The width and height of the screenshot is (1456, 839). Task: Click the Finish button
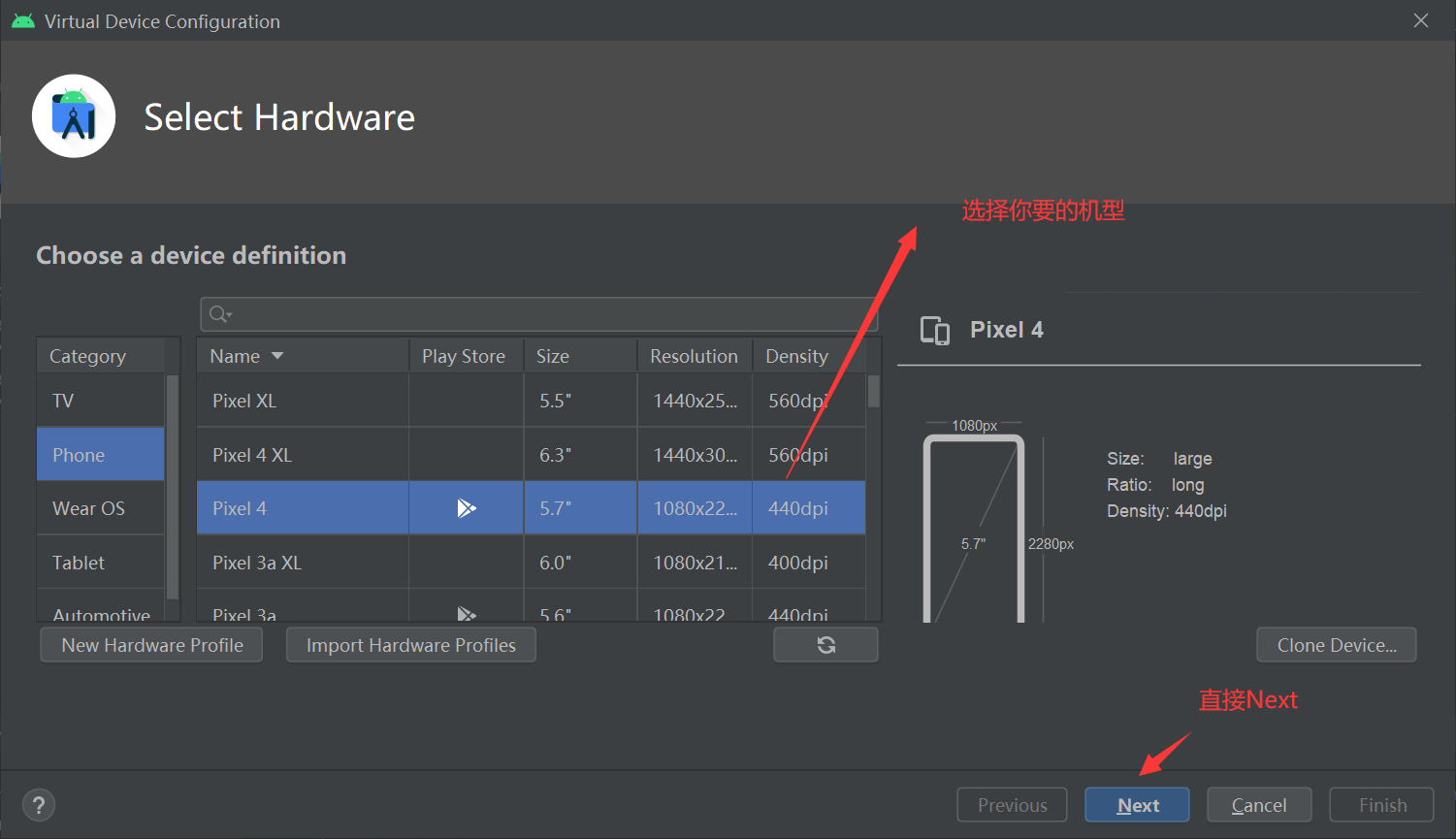click(x=1382, y=805)
